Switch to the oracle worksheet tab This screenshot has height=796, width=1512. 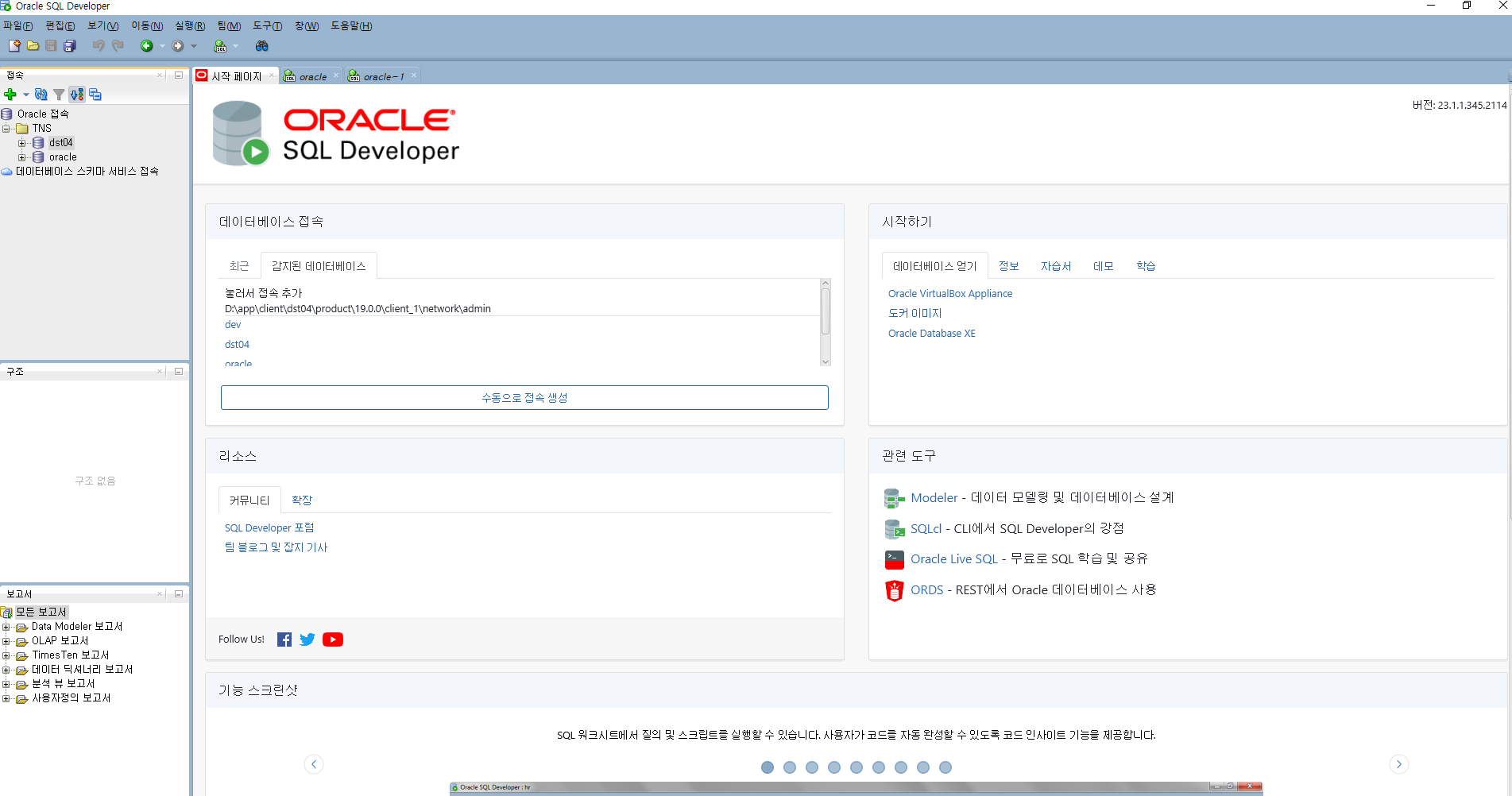coord(312,76)
